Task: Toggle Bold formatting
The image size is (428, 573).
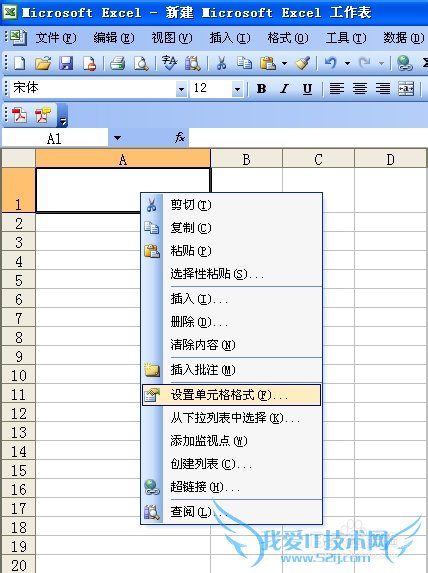Action: point(261,88)
